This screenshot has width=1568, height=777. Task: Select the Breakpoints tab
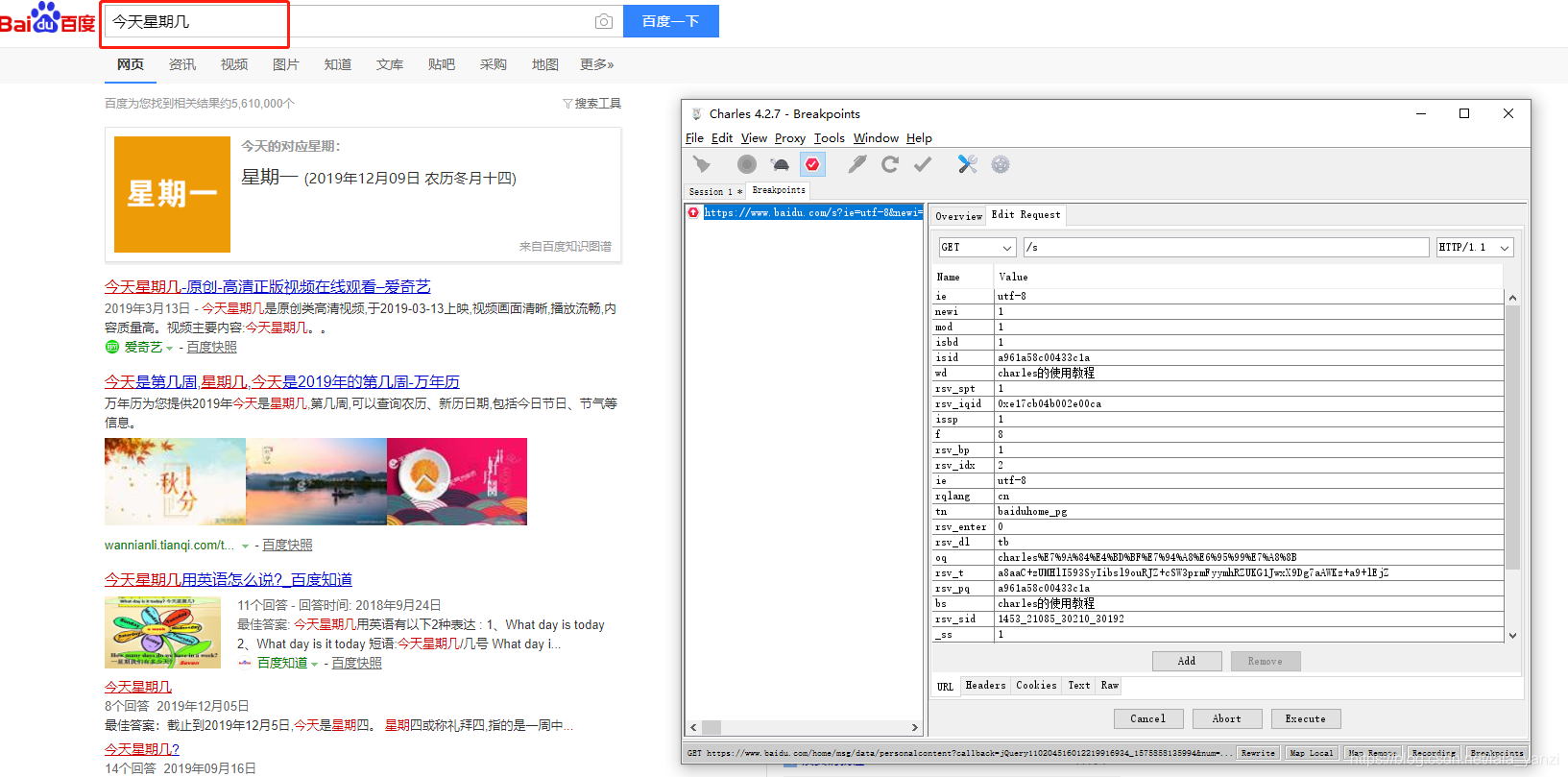pyautogui.click(x=779, y=190)
